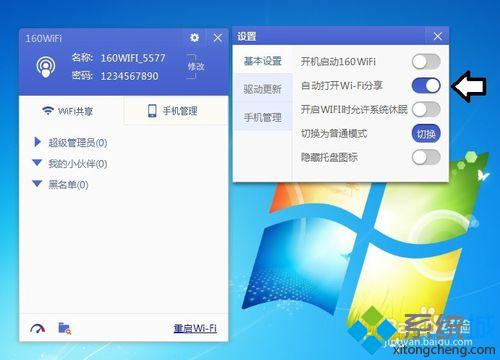Select 基本设置 in settings sidebar
500x360 pixels.
coord(263,61)
